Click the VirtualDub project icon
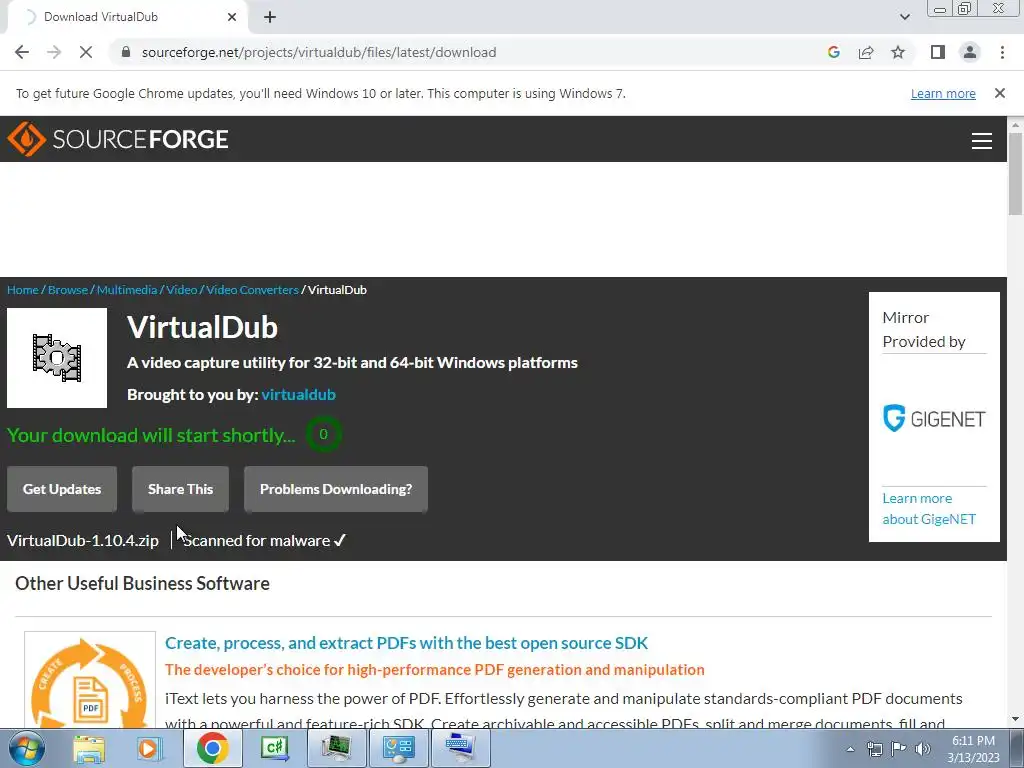Viewport: 1024px width, 768px height. point(57,358)
